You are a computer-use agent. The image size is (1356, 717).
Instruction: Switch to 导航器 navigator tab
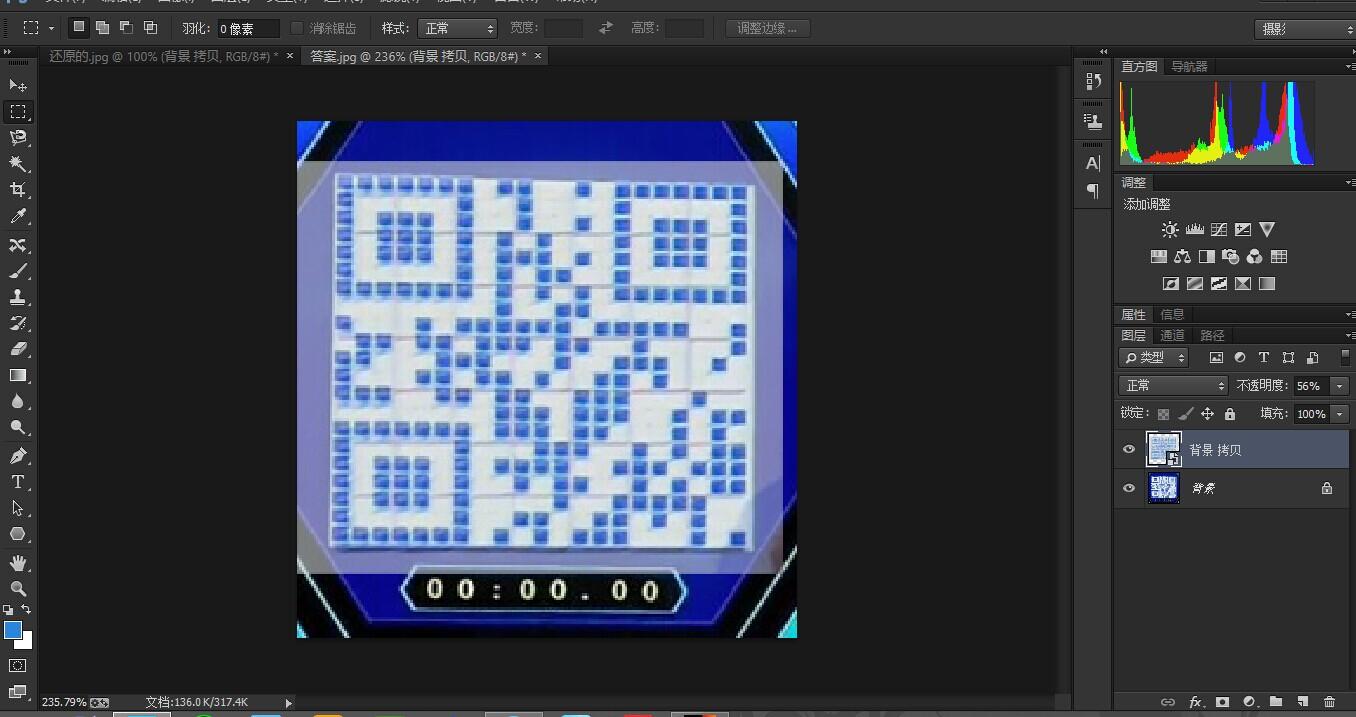(1189, 66)
